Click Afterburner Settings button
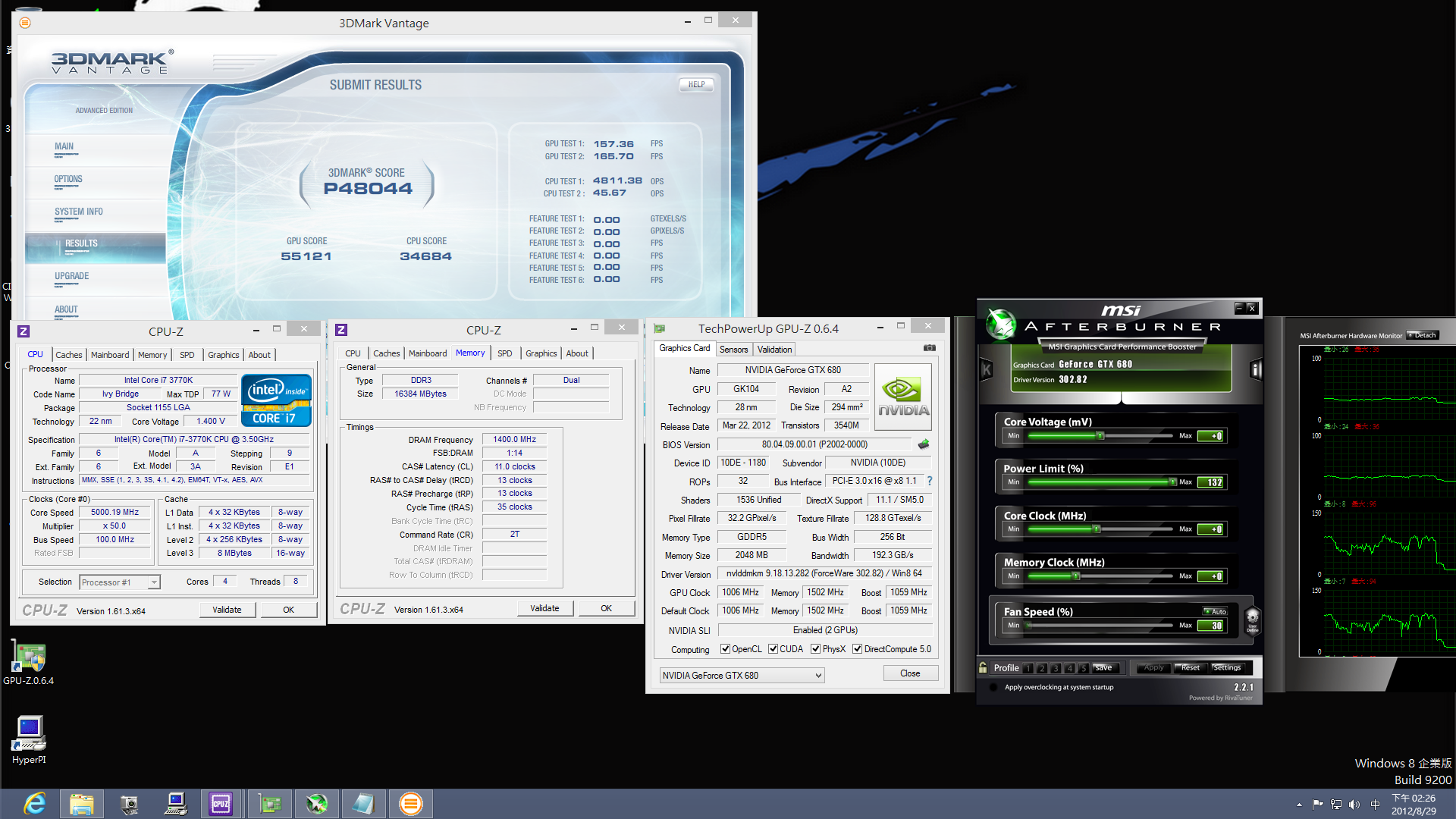Screen dimensions: 1456x819 pos(1226,667)
